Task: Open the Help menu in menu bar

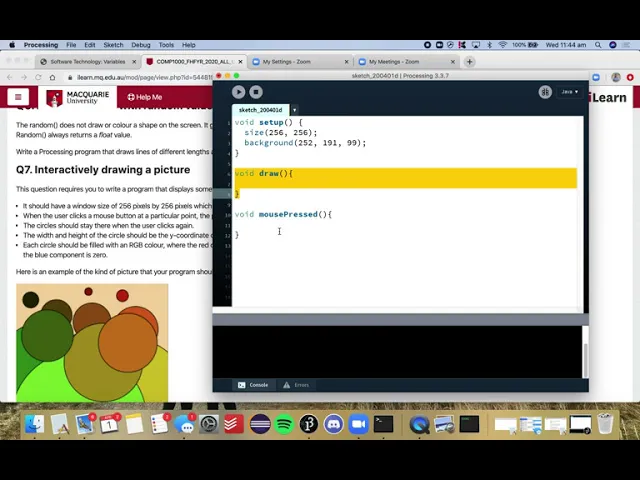Action: click(189, 45)
